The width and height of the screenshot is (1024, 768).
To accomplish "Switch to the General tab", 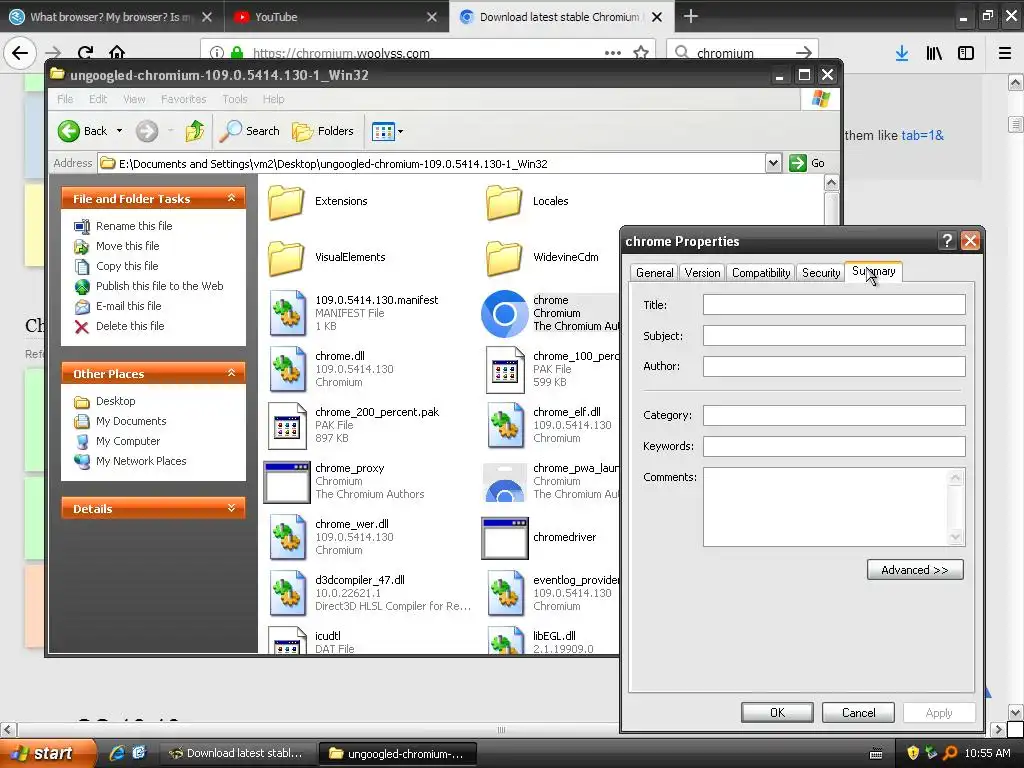I will coord(654,273).
